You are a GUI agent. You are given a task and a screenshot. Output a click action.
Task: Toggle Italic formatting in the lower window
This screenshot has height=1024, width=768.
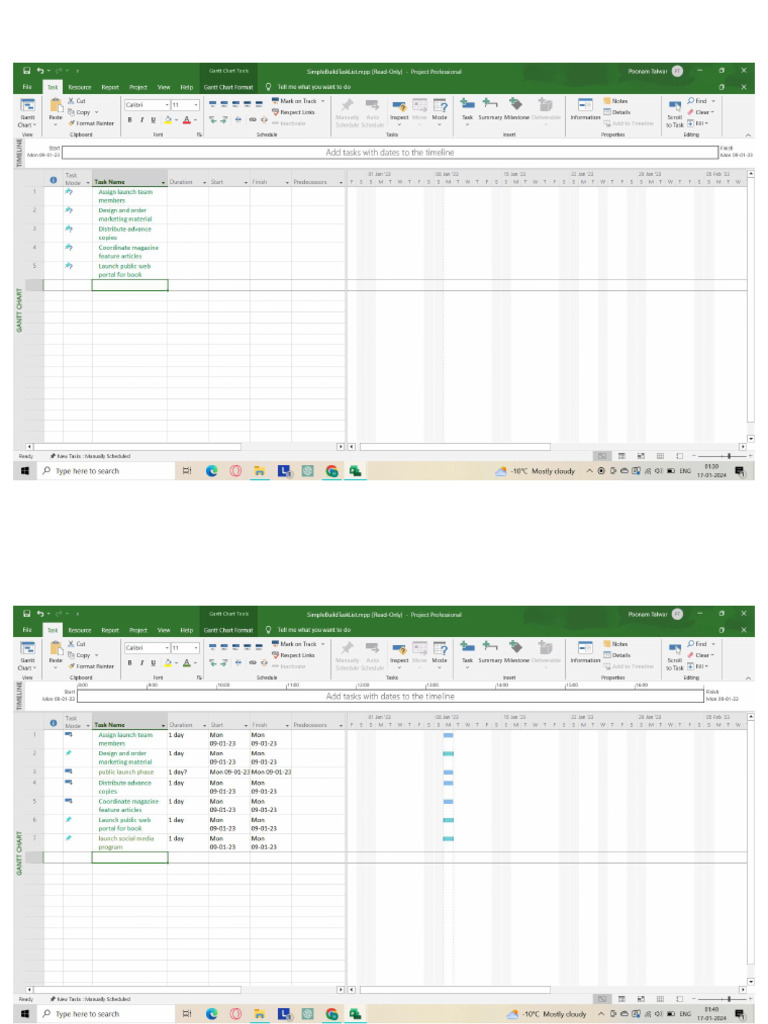(141, 662)
